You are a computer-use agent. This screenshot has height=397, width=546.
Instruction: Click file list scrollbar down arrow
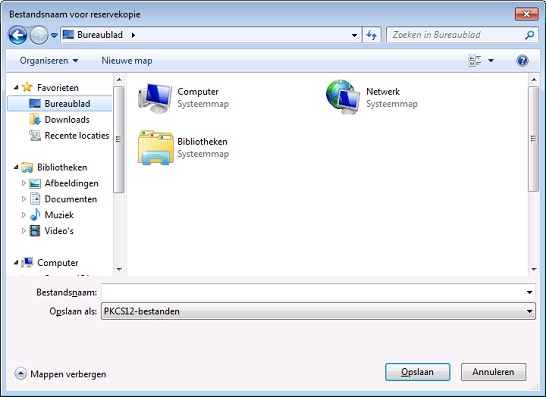[533, 270]
